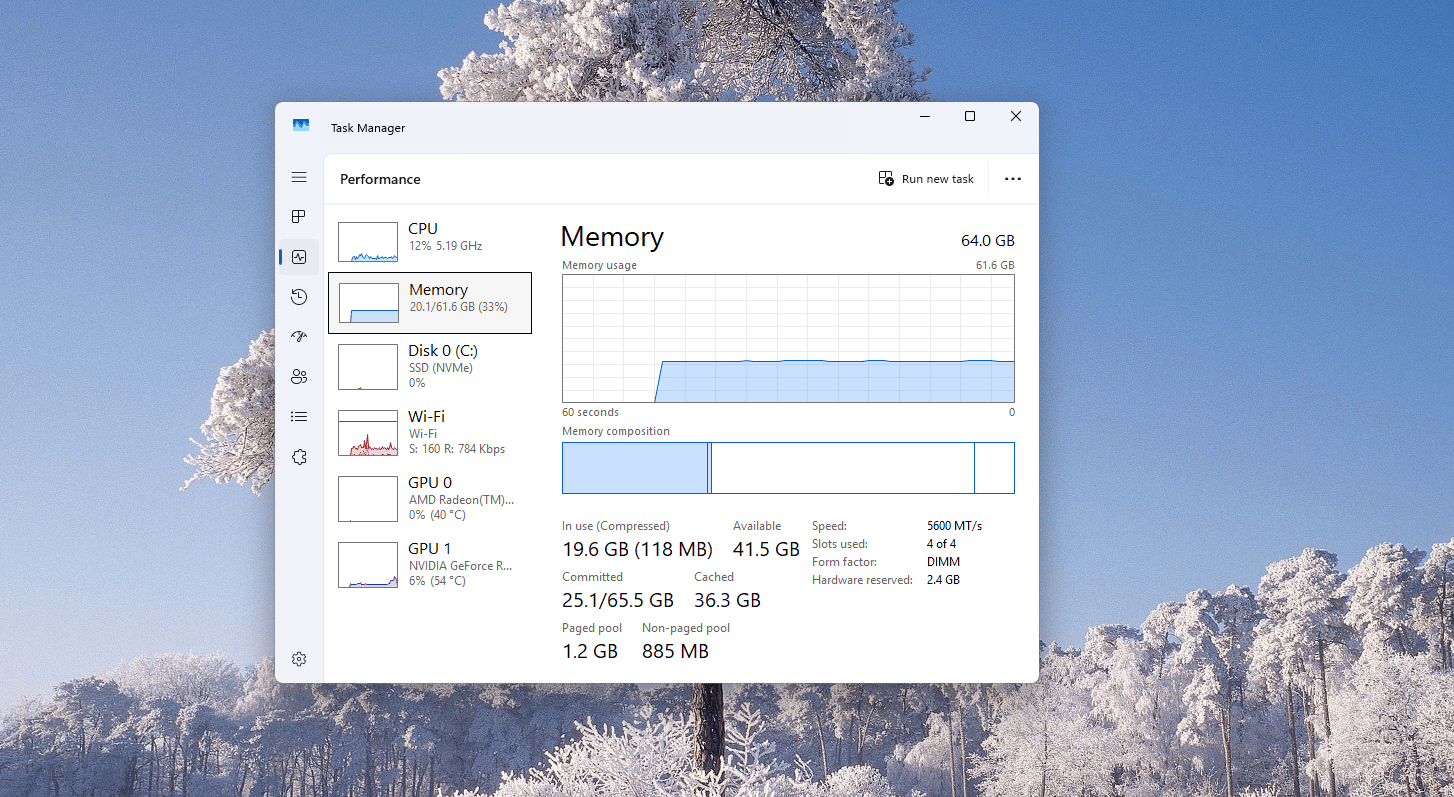The height and width of the screenshot is (797, 1454).
Task: Open Task Manager settings gear
Action: coord(299,659)
